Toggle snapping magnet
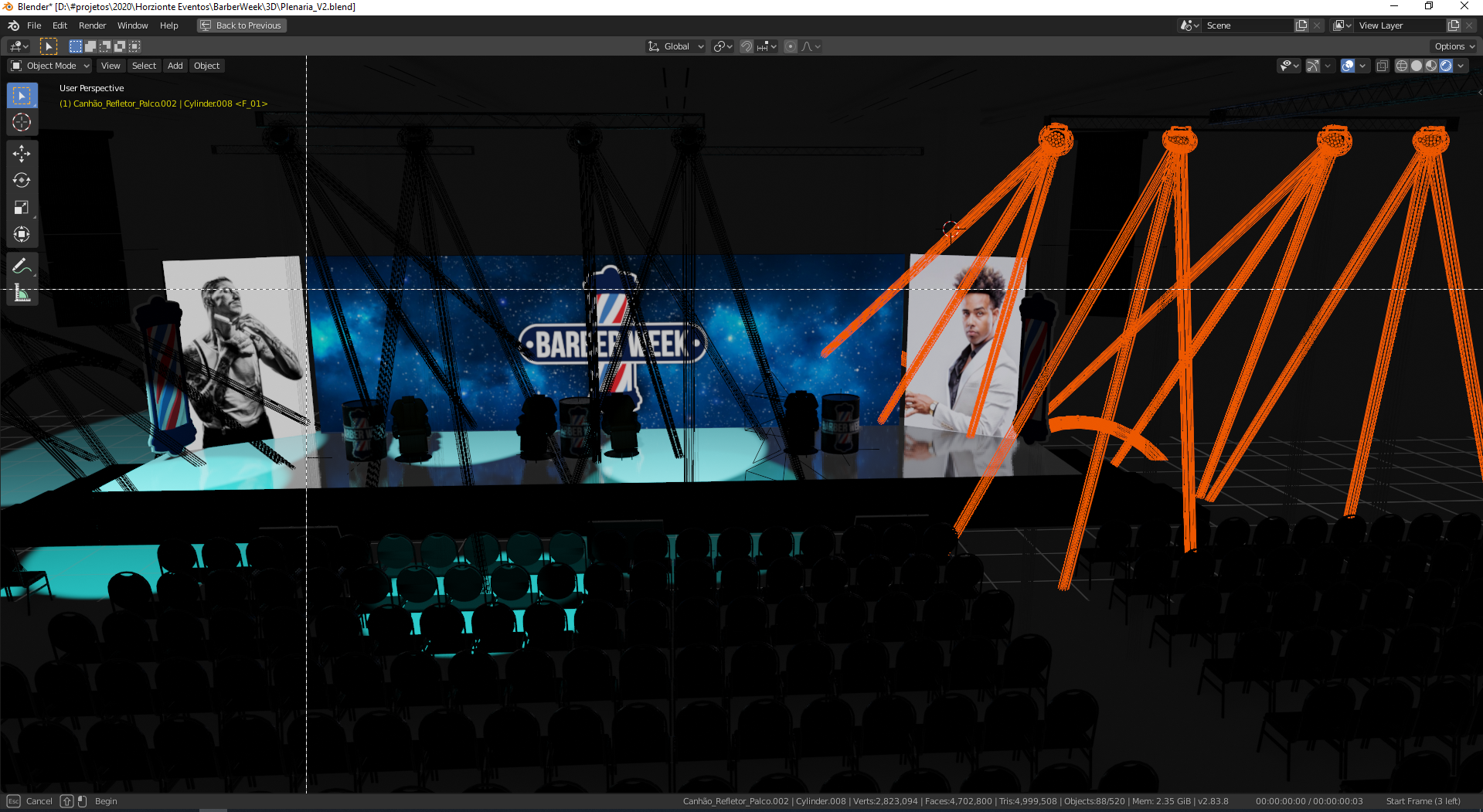 (746, 46)
